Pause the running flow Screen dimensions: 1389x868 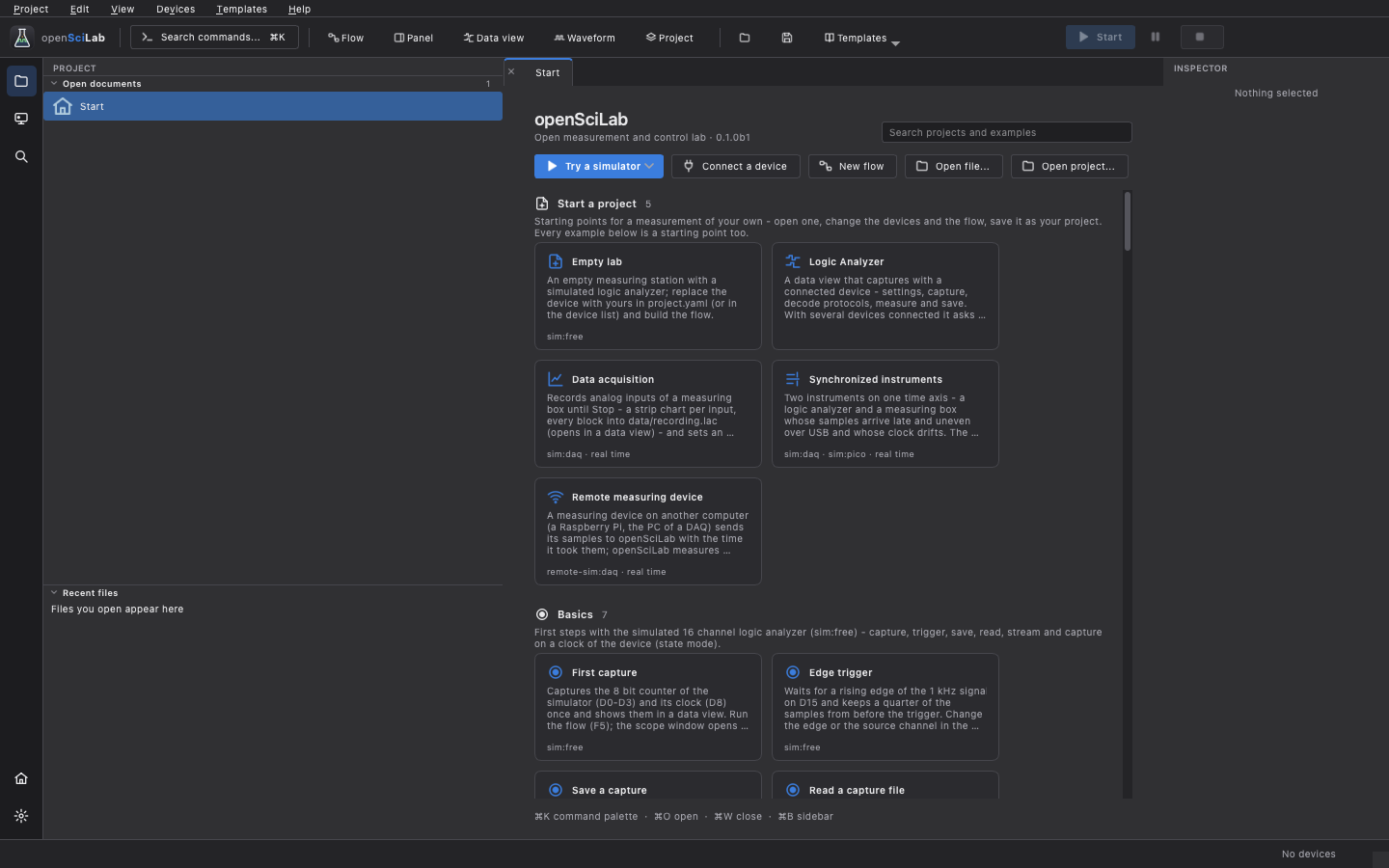(1156, 37)
